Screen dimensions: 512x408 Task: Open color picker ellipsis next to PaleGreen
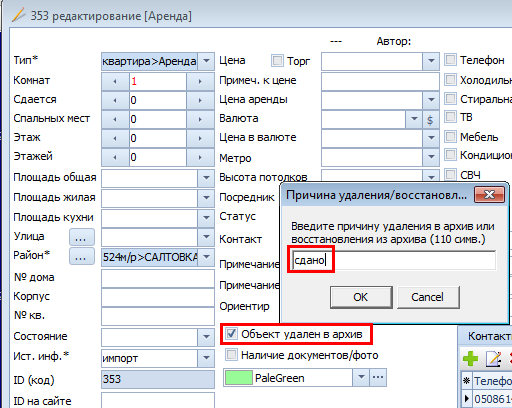coord(378,377)
